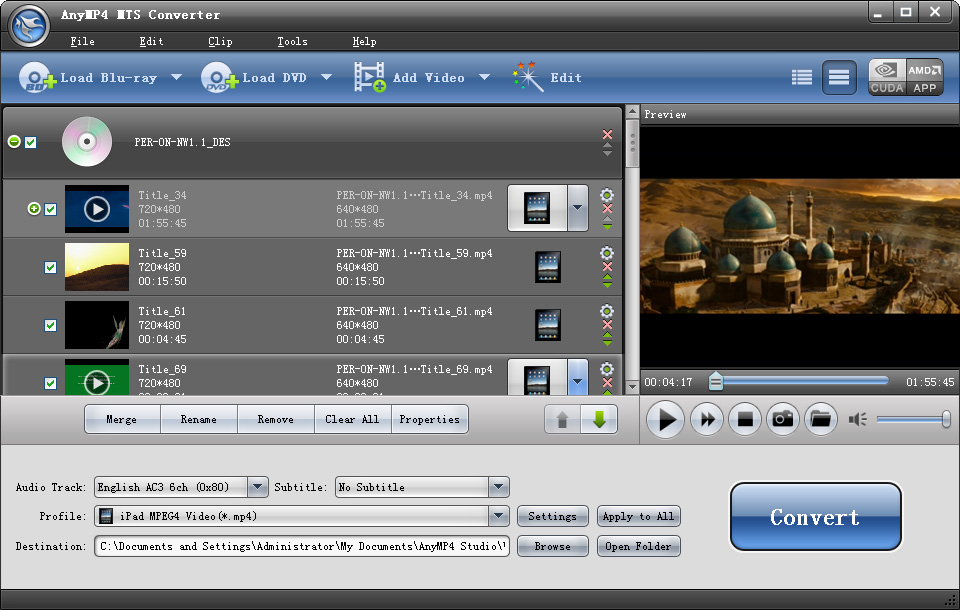Move selected item down with green arrow
The width and height of the screenshot is (960, 610).
point(599,420)
